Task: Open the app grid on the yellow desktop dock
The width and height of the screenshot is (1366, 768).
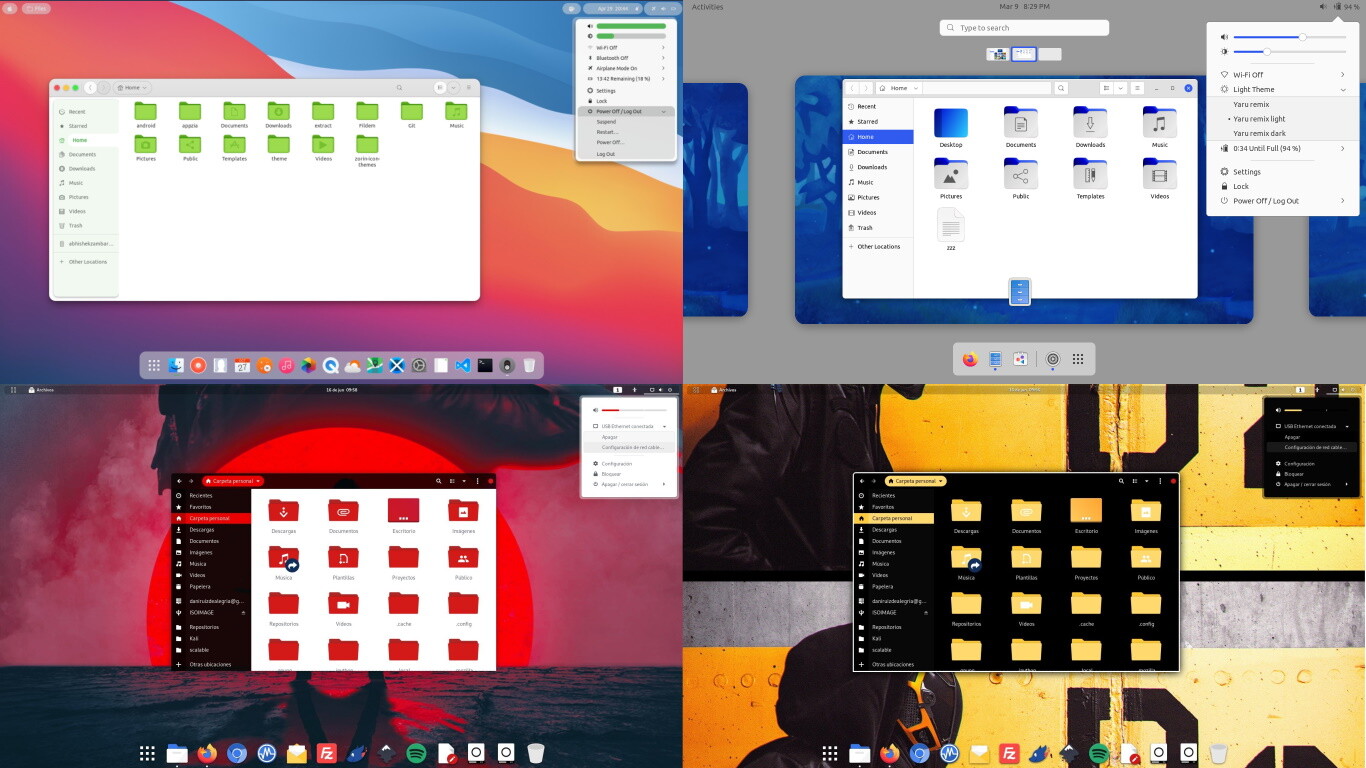Action: point(829,753)
